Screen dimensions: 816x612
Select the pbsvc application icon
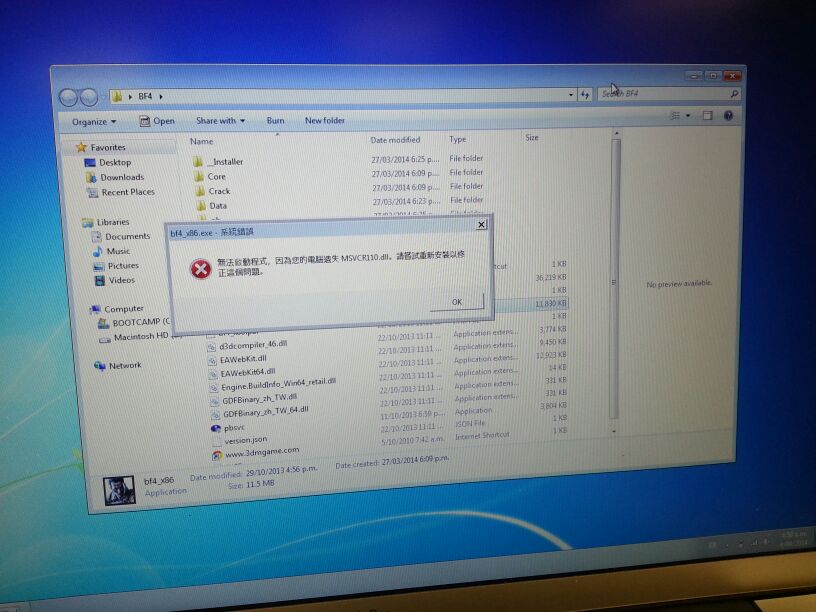click(214, 427)
